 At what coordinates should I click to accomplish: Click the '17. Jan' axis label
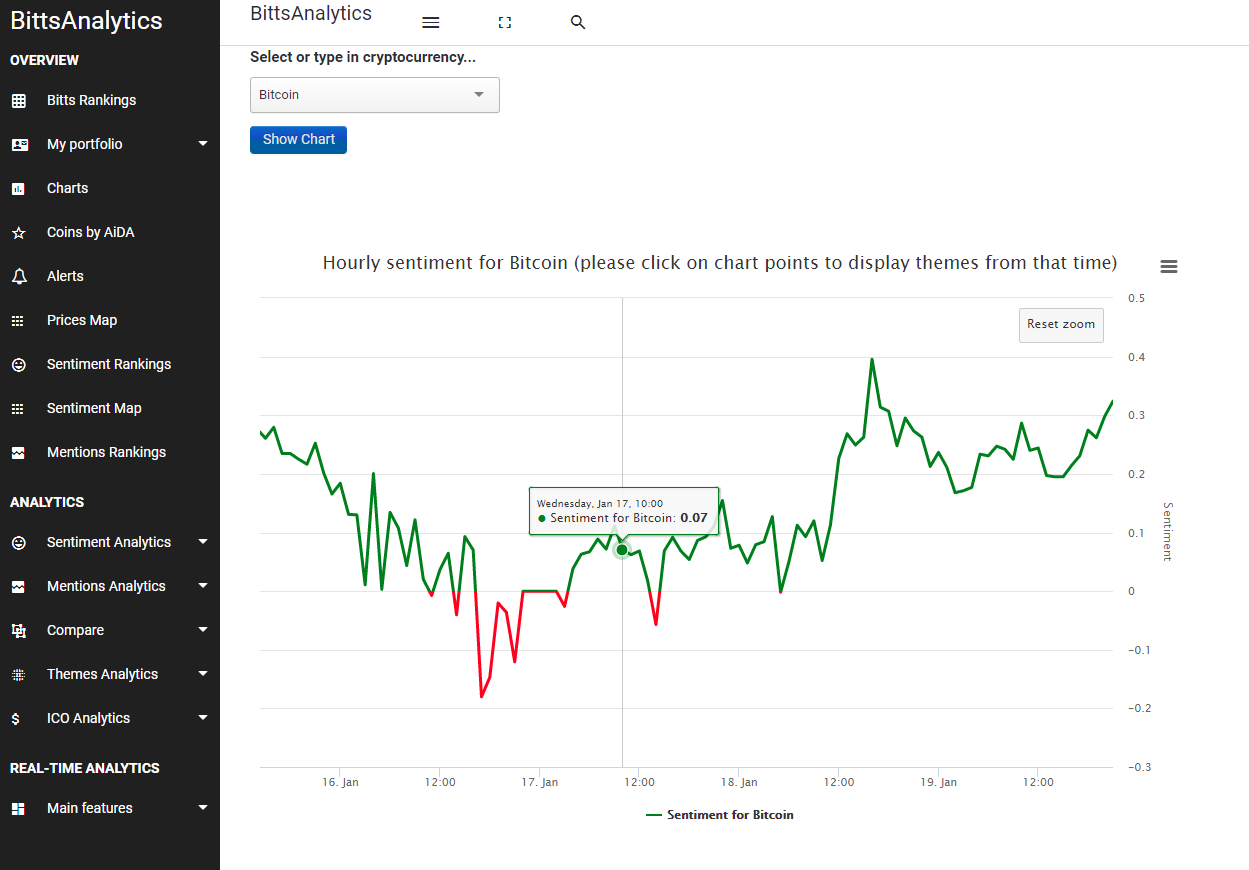[x=541, y=782]
